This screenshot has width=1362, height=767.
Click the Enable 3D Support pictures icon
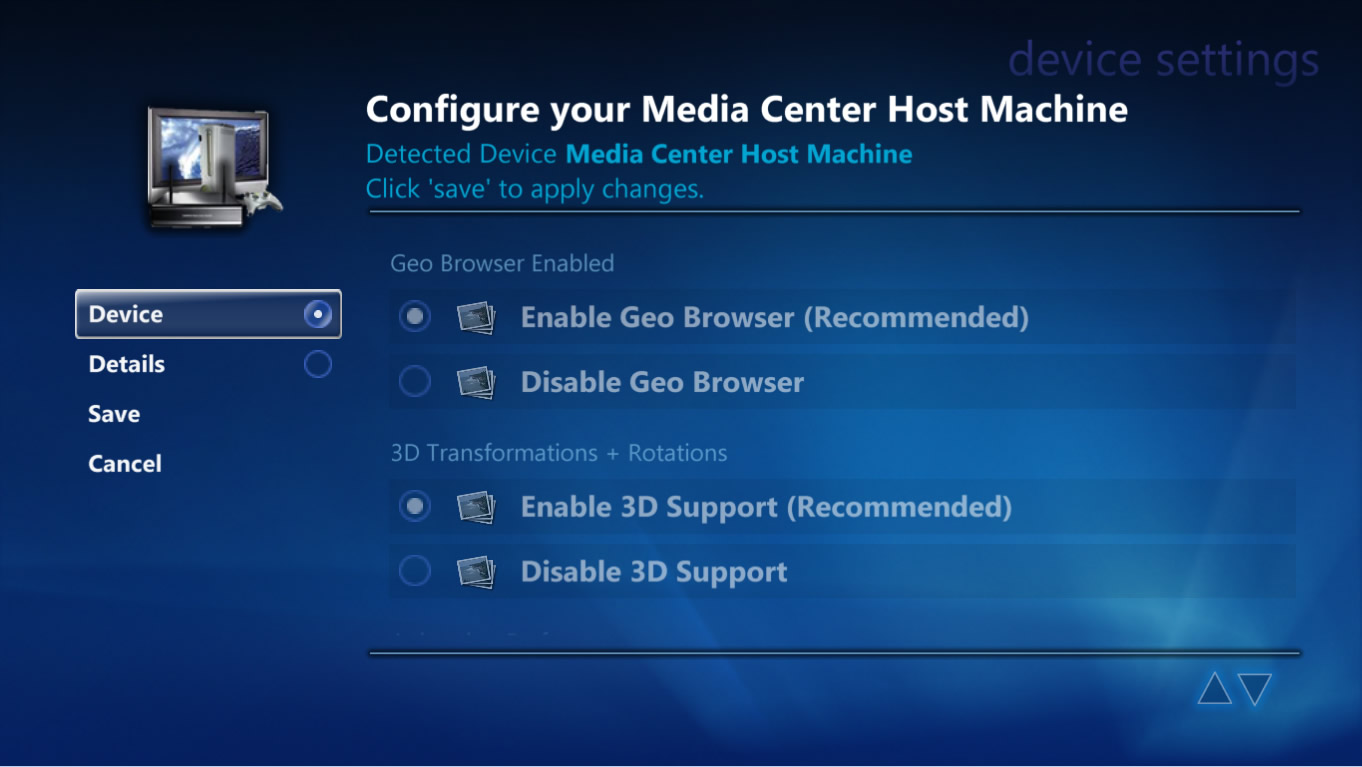(x=476, y=508)
